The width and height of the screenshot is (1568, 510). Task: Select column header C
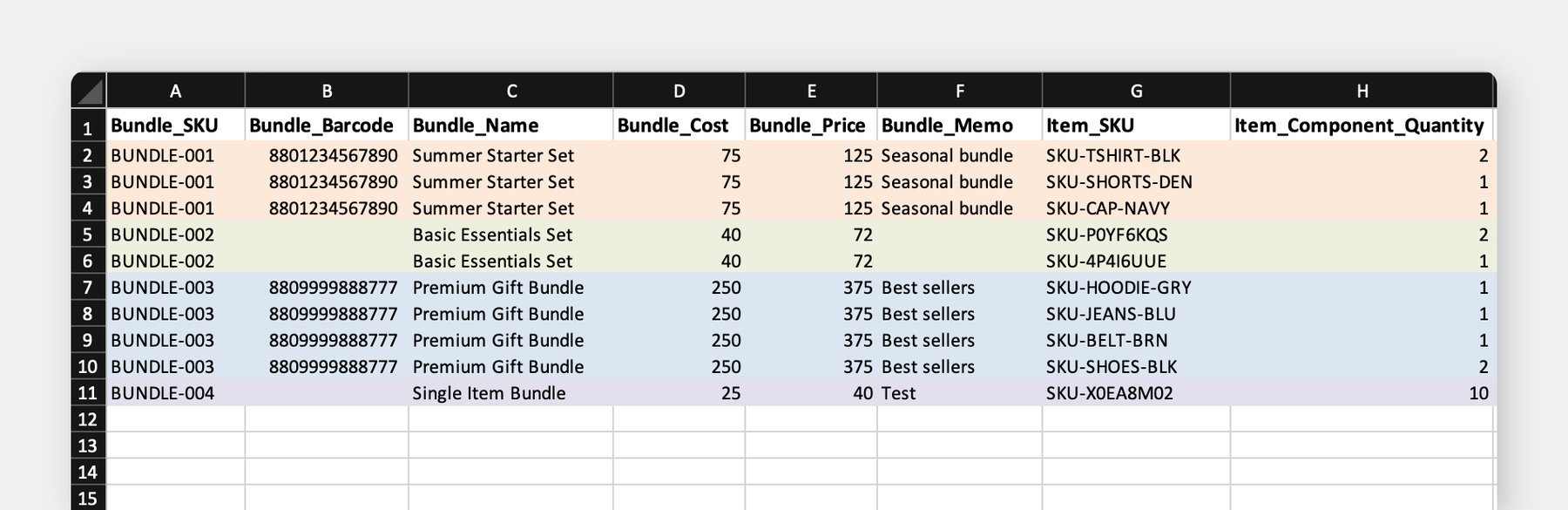(x=510, y=90)
